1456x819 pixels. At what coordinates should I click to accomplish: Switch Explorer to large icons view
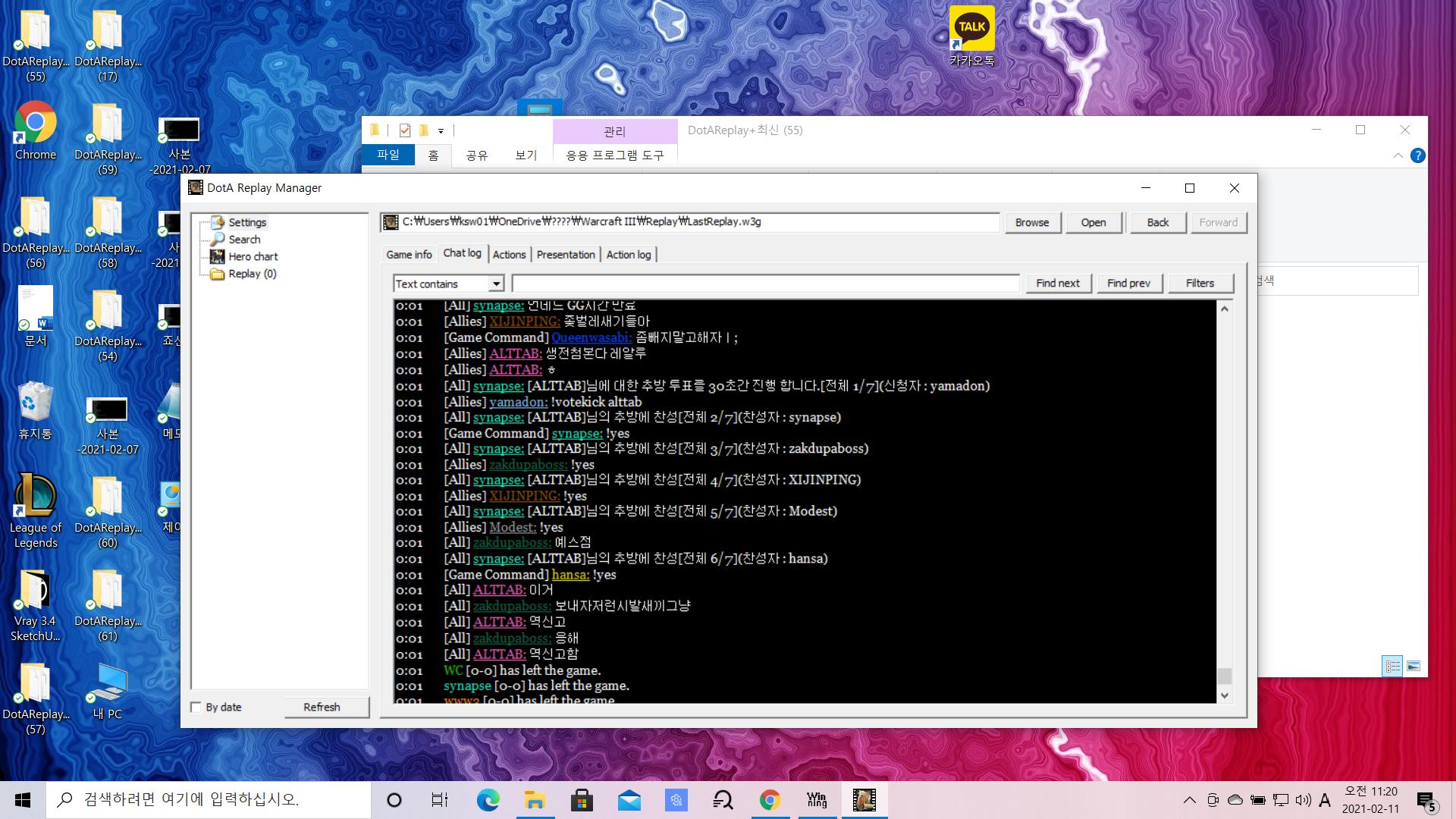1414,666
